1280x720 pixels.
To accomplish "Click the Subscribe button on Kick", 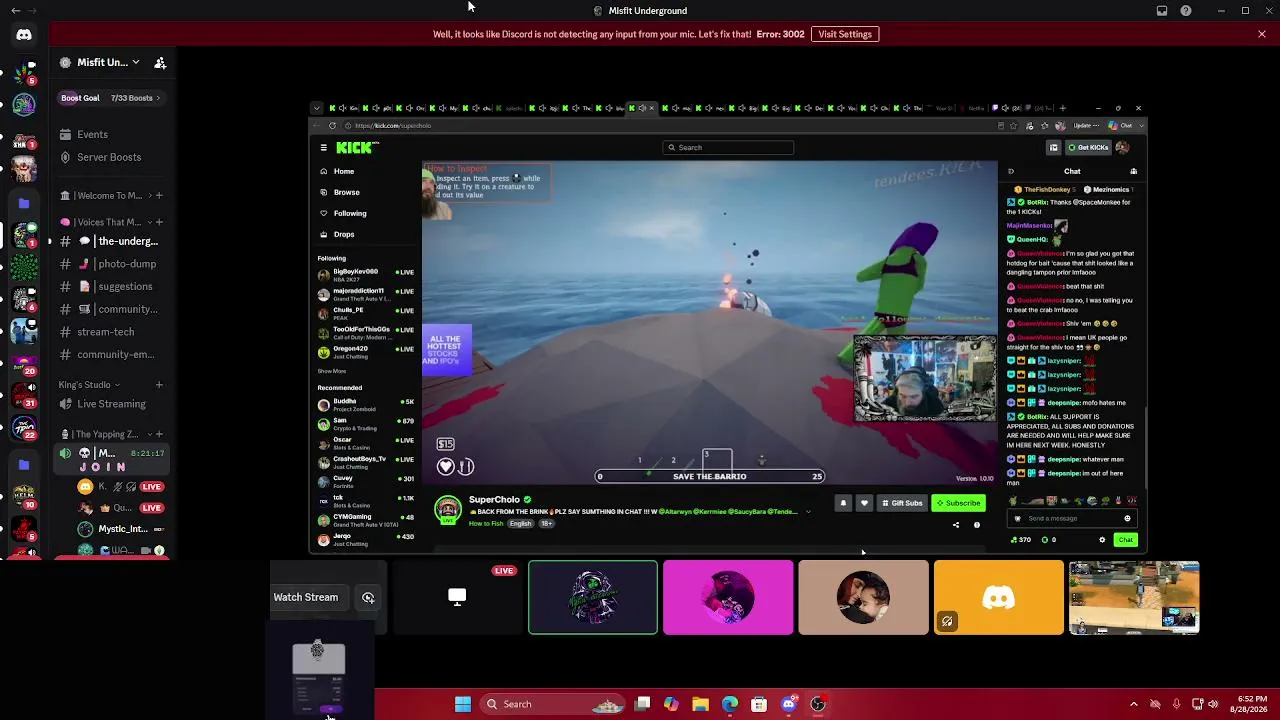I will [x=958, y=503].
